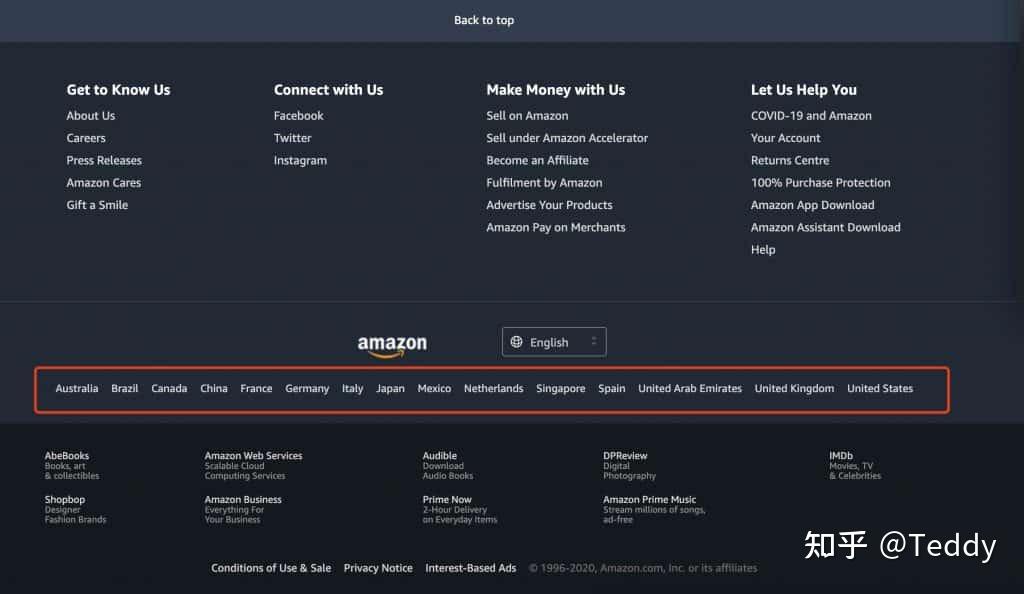1024x594 pixels.
Task: Open Amazon Business link
Action: click(x=243, y=509)
